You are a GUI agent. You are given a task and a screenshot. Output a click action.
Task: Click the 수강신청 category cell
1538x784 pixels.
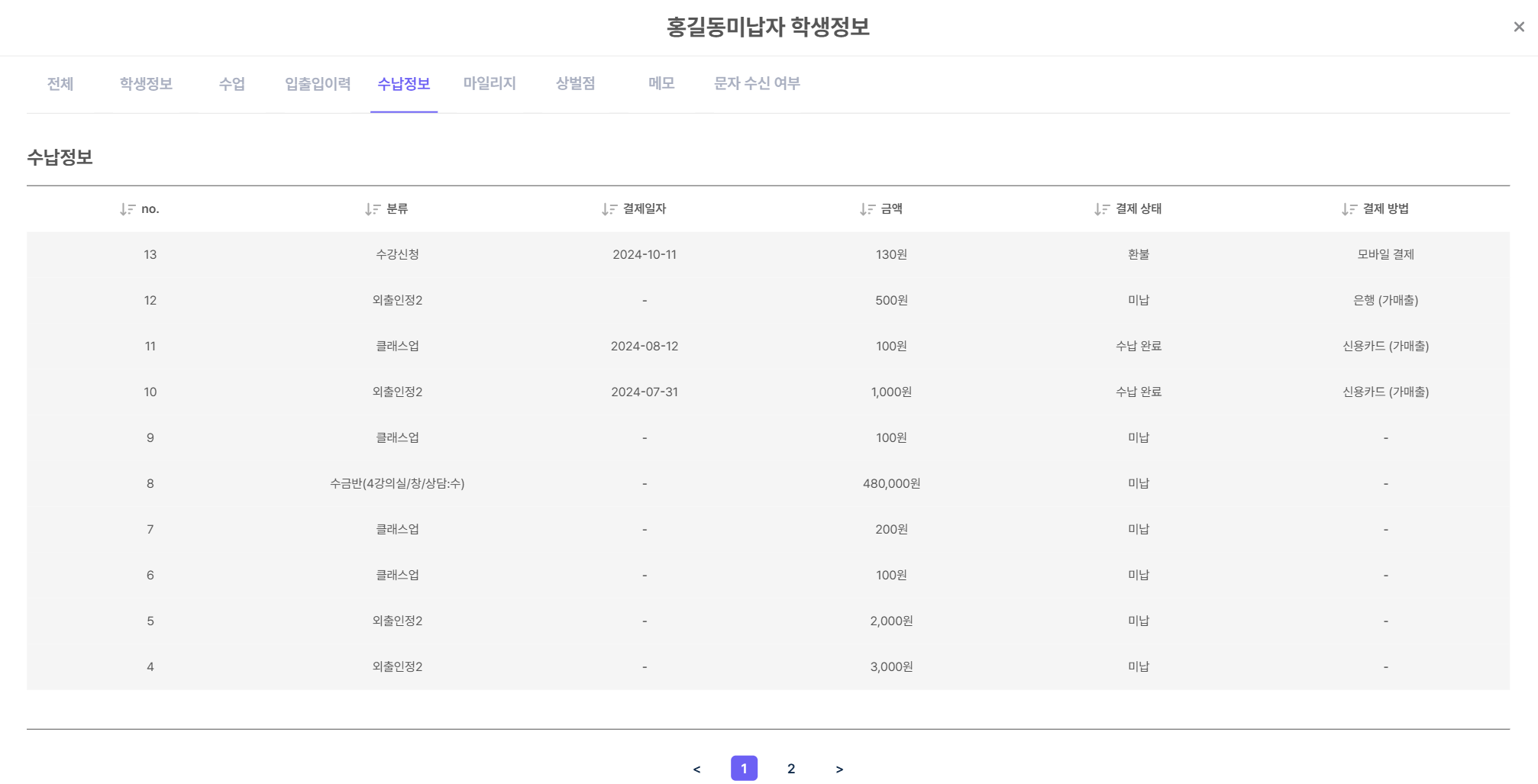(397, 255)
